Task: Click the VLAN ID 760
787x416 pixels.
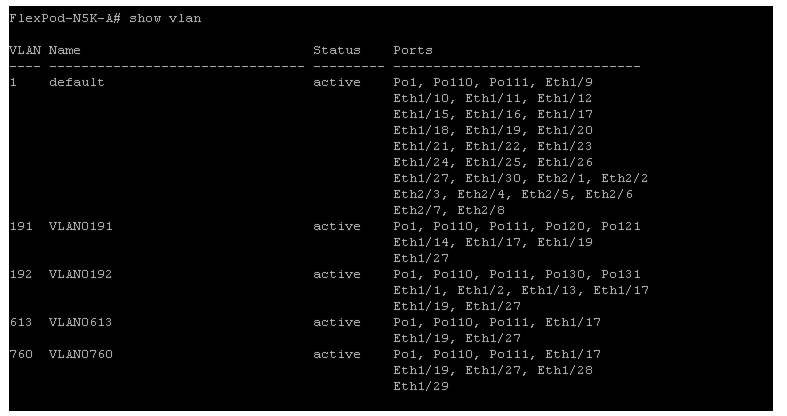Action: coord(21,354)
